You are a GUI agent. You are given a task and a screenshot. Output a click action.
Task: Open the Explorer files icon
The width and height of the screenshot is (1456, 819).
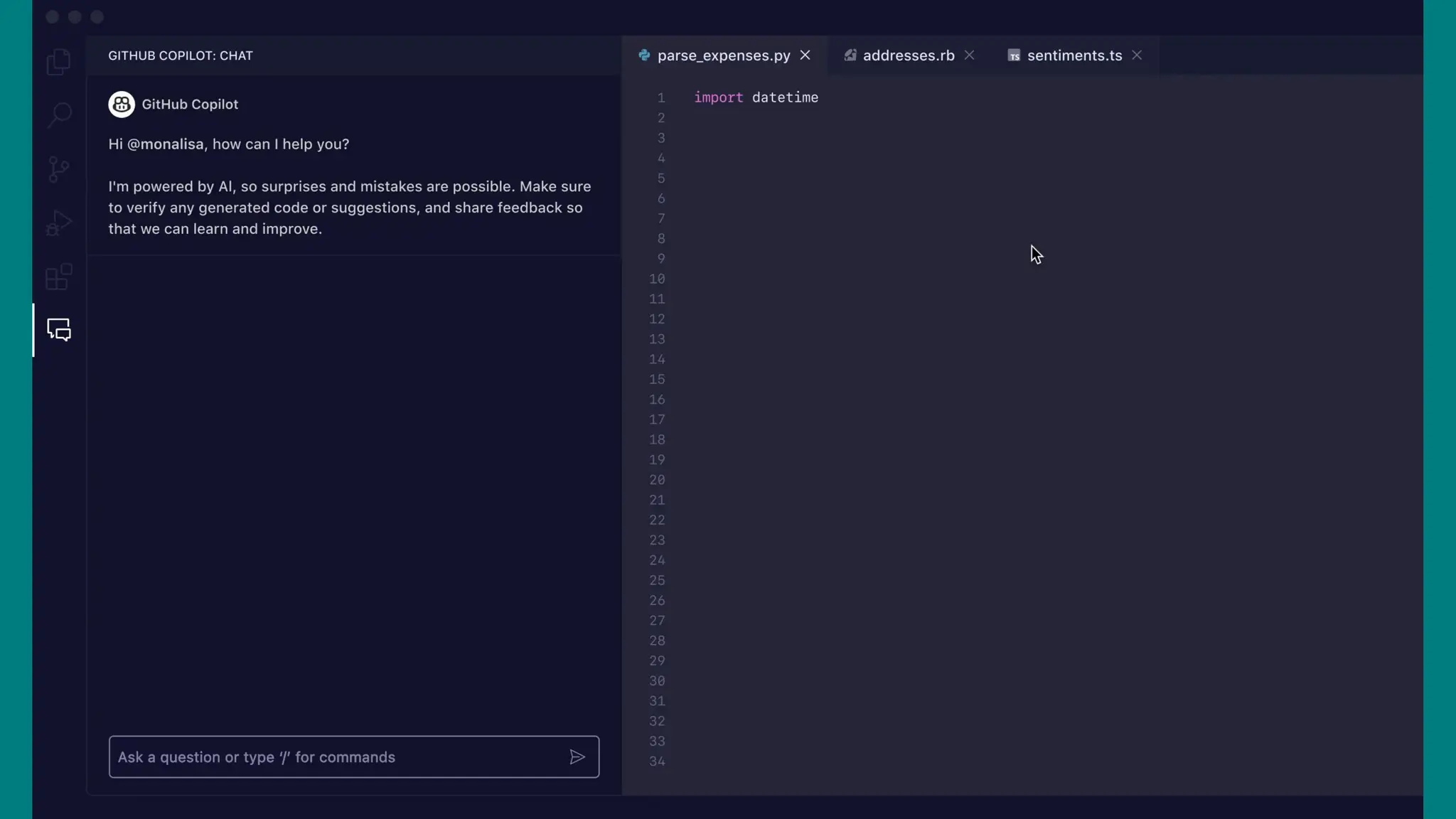(x=58, y=62)
